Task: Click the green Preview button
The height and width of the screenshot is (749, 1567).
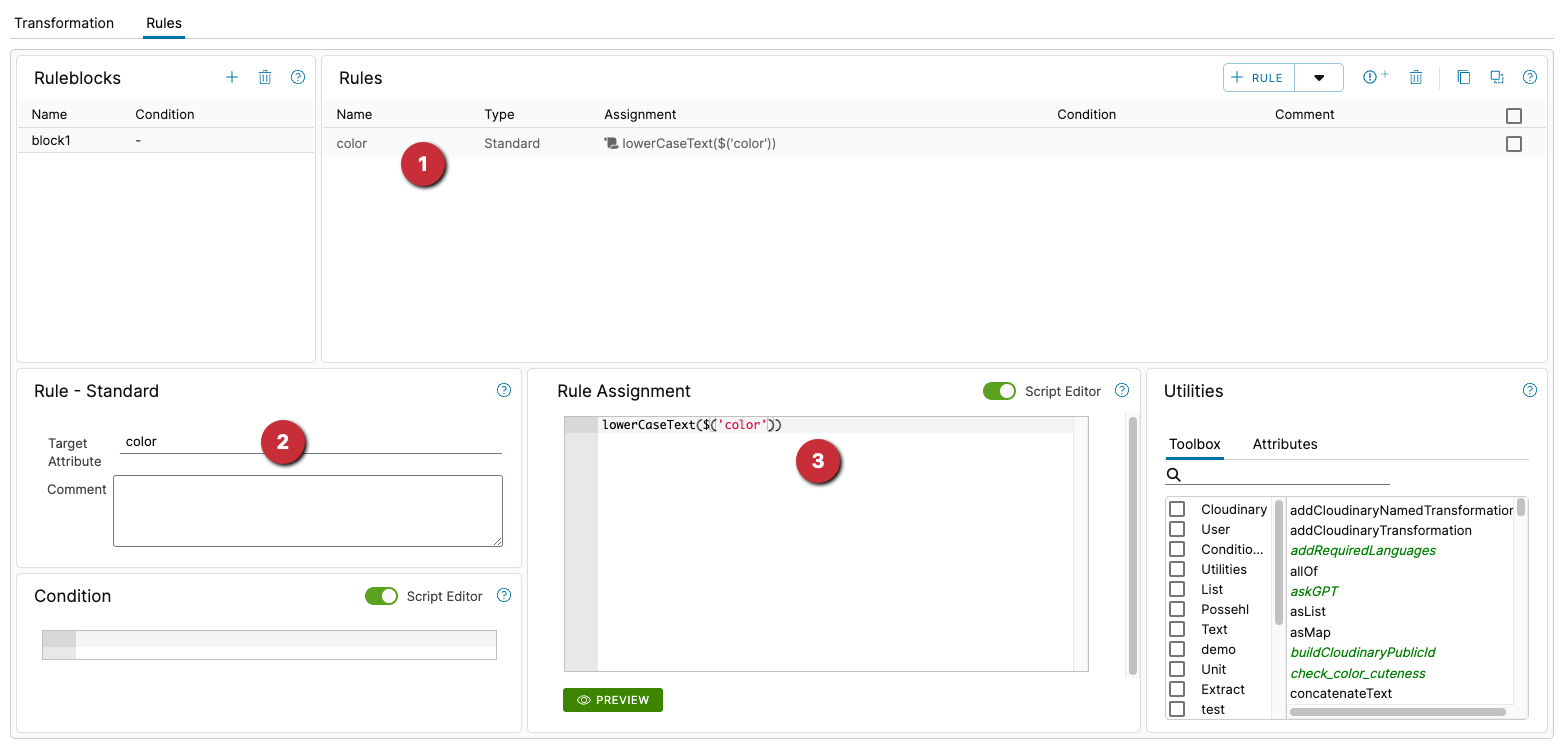Action: click(x=612, y=700)
